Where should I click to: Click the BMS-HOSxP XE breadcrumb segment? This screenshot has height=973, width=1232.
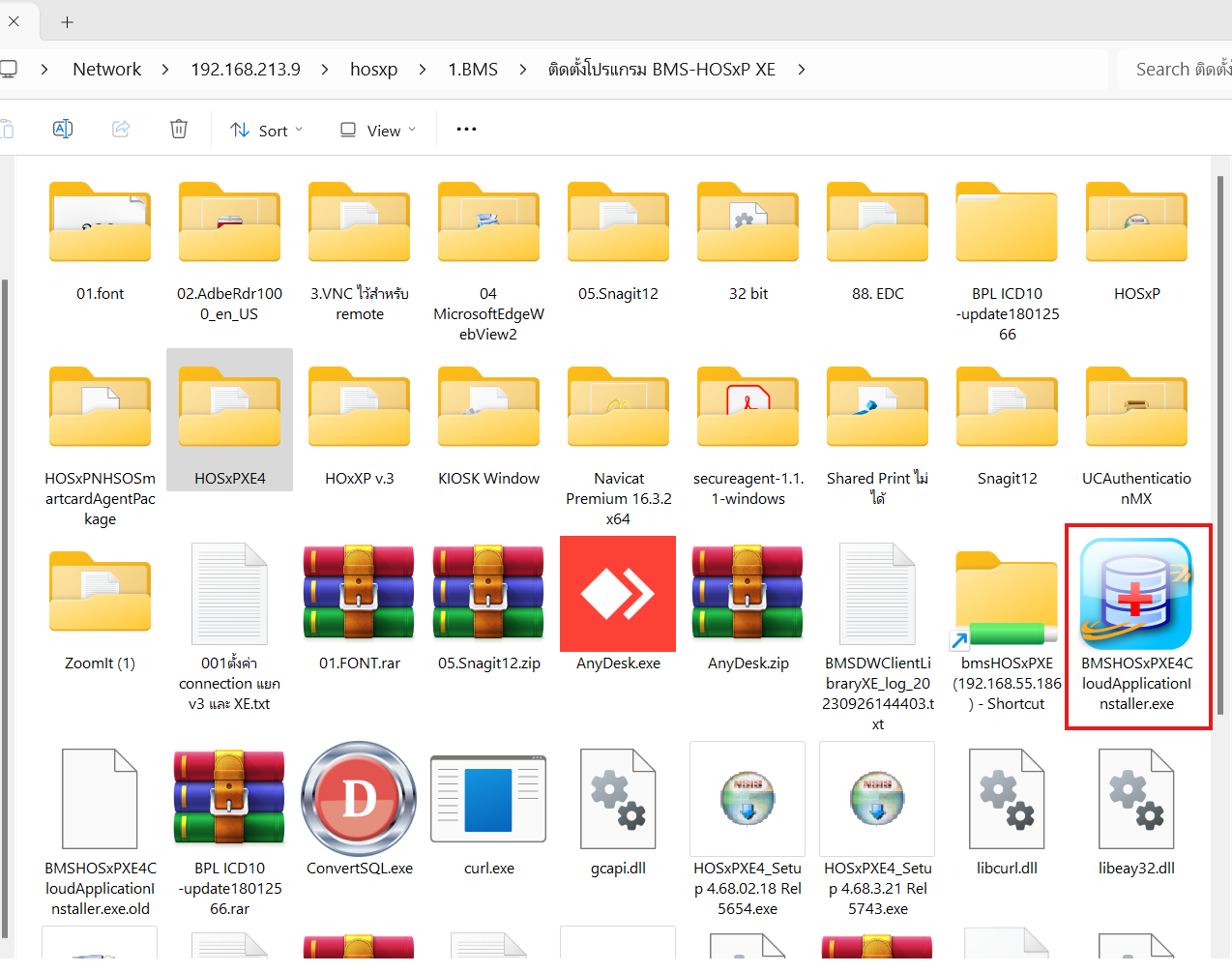[x=662, y=70]
